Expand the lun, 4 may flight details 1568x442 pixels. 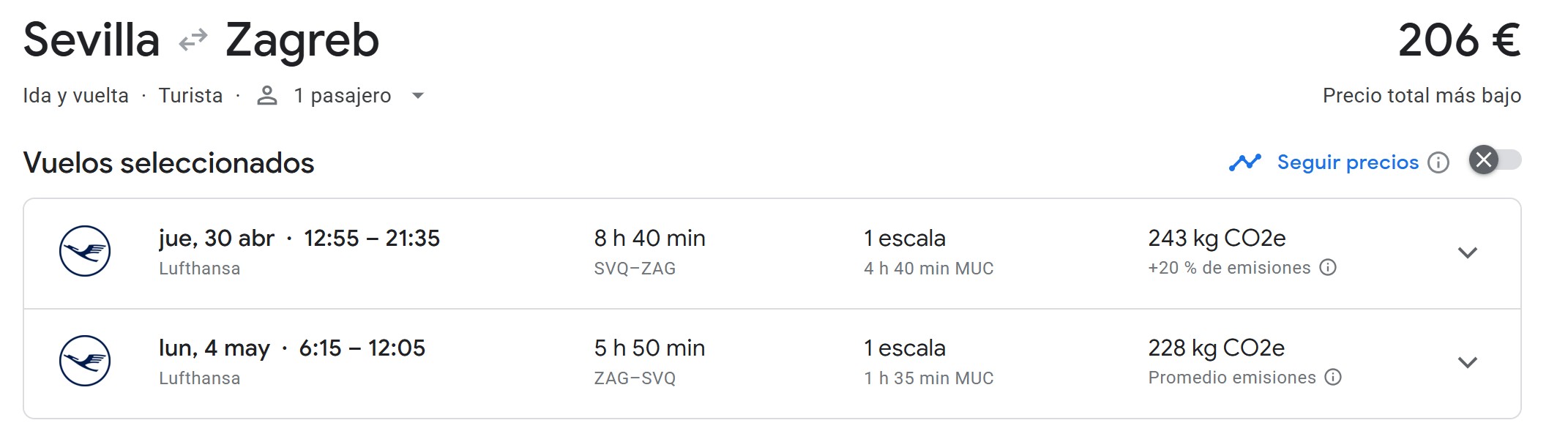pos(1467,363)
